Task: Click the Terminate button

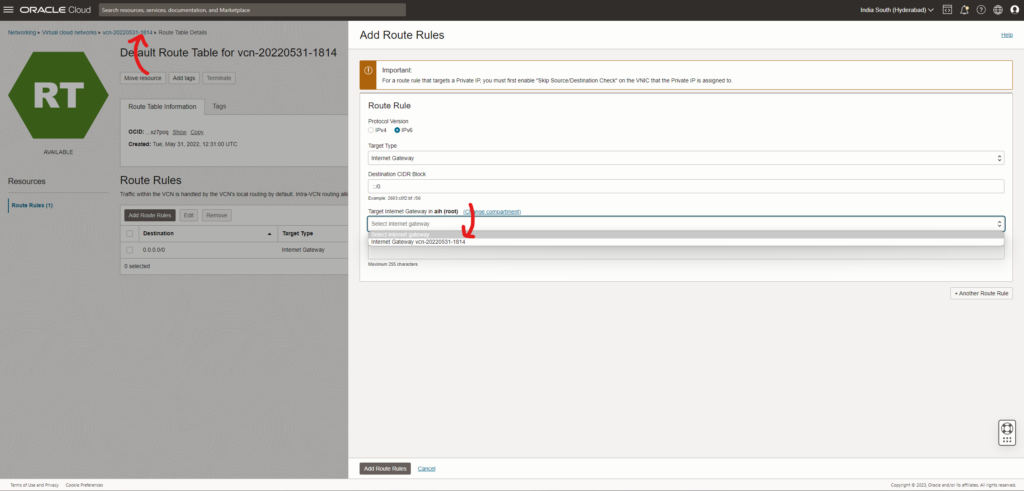Action: click(219, 78)
